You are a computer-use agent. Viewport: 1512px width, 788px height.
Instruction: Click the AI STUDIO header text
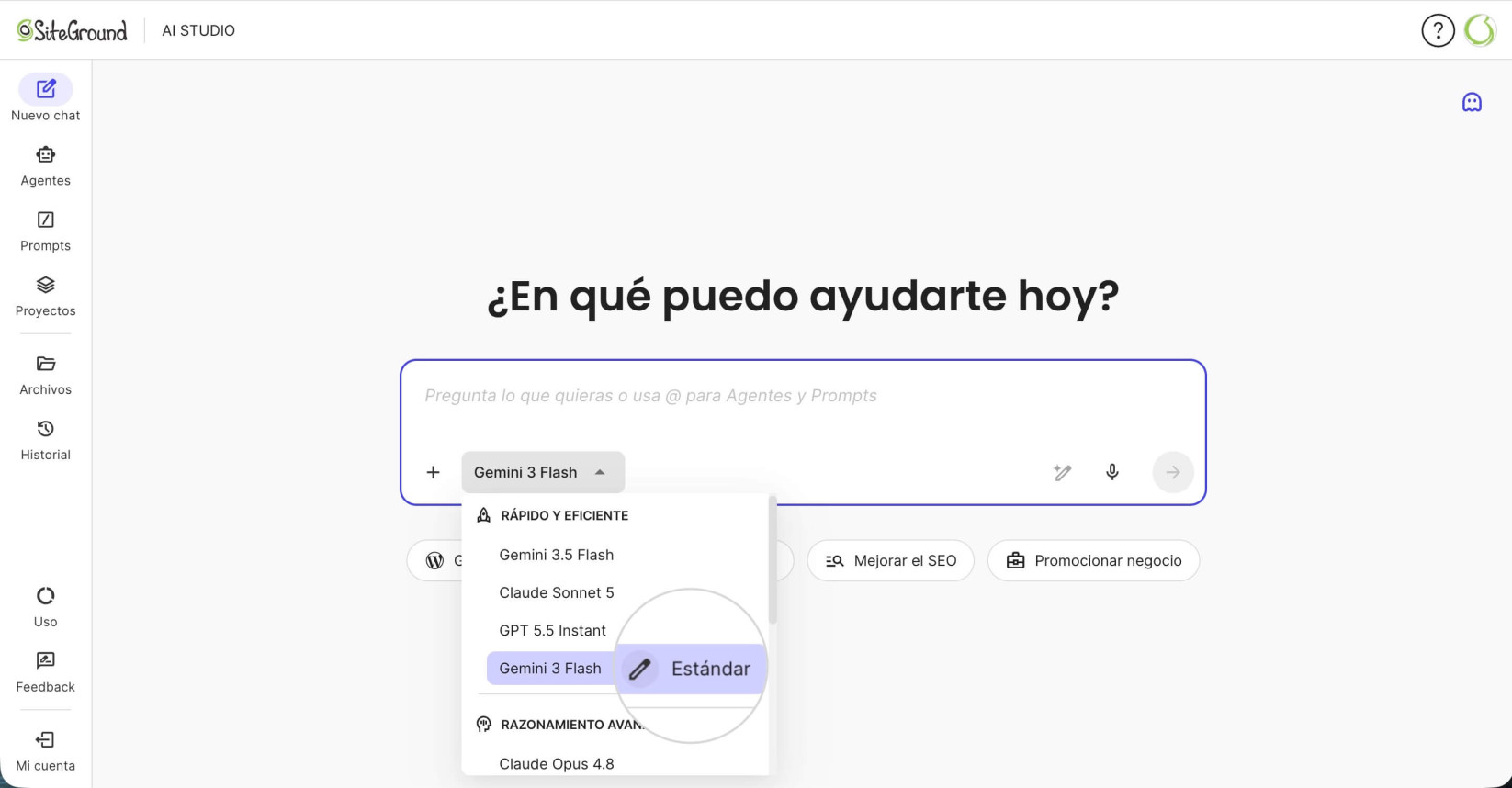[x=198, y=30]
